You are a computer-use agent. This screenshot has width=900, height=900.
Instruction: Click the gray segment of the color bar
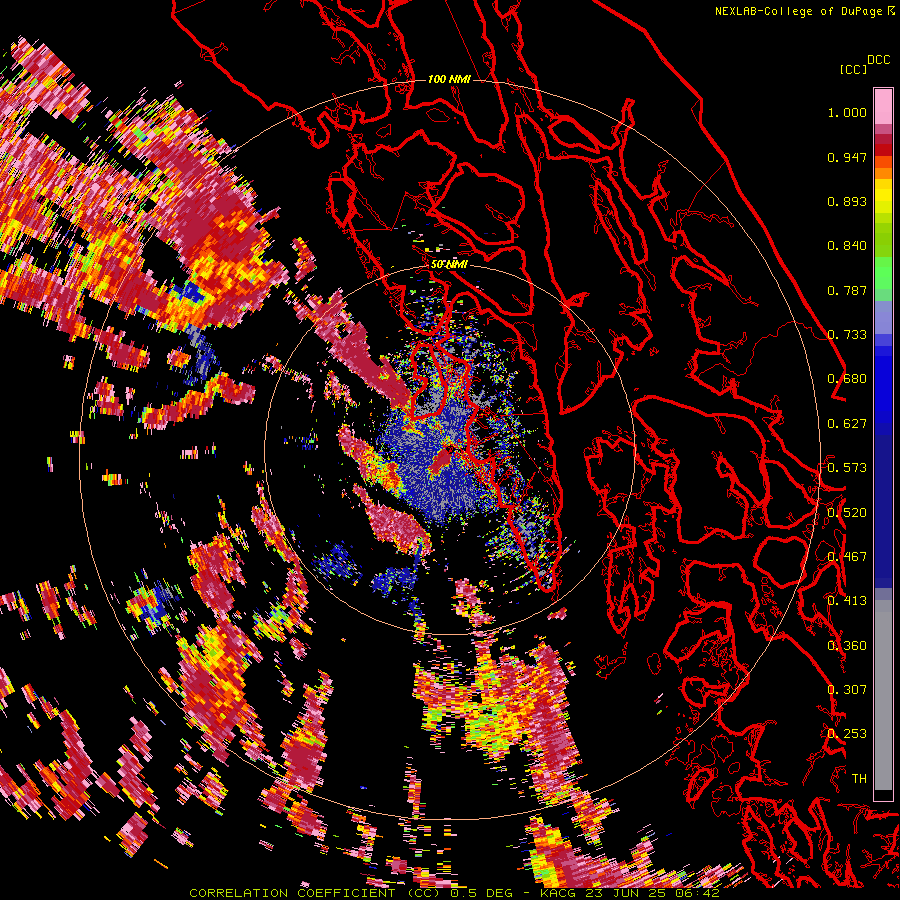coord(883,695)
